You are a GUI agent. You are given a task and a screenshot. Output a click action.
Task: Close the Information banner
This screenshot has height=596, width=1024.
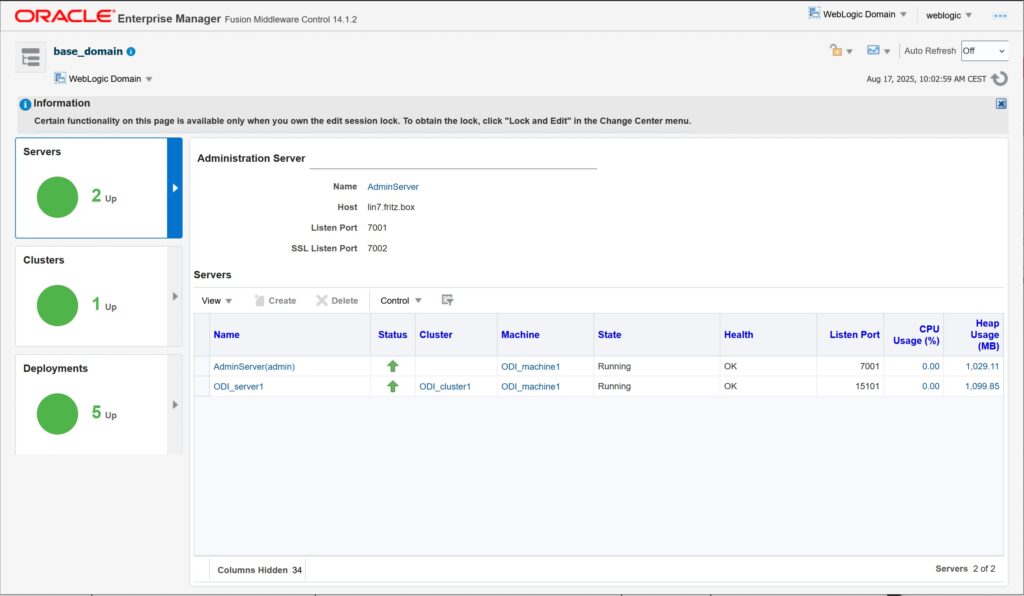click(1000, 104)
